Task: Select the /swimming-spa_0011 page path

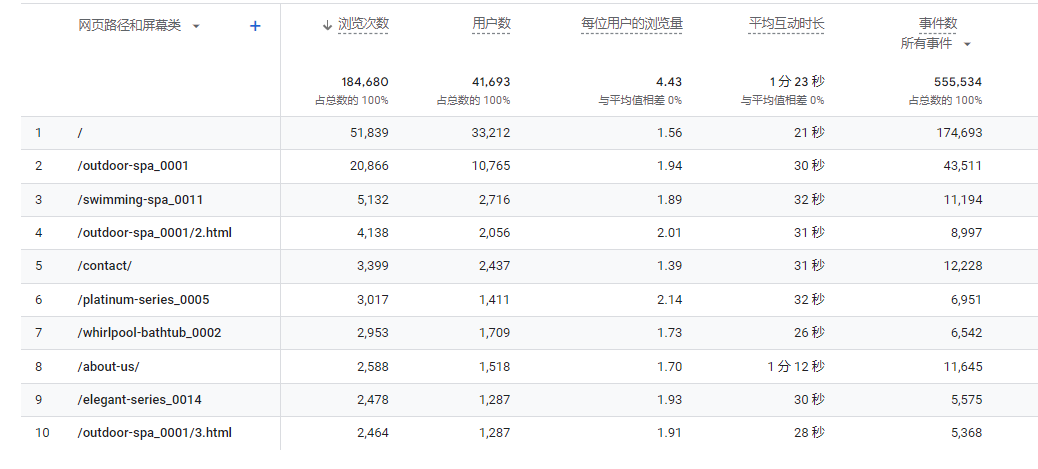Action: pos(140,199)
